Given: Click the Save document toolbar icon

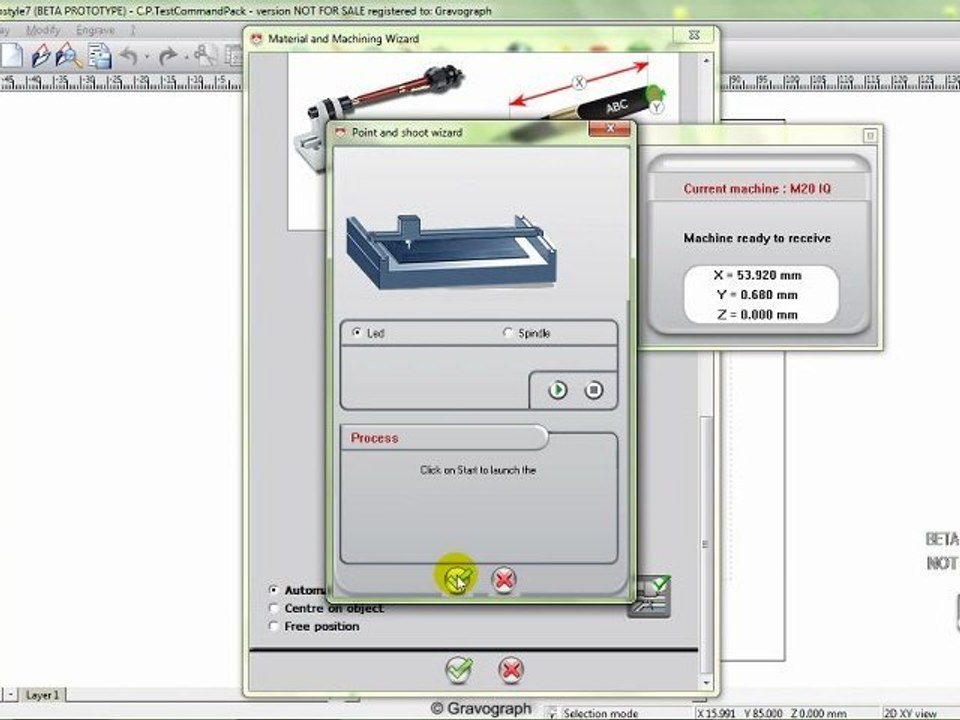Looking at the screenshot, I should (99, 56).
